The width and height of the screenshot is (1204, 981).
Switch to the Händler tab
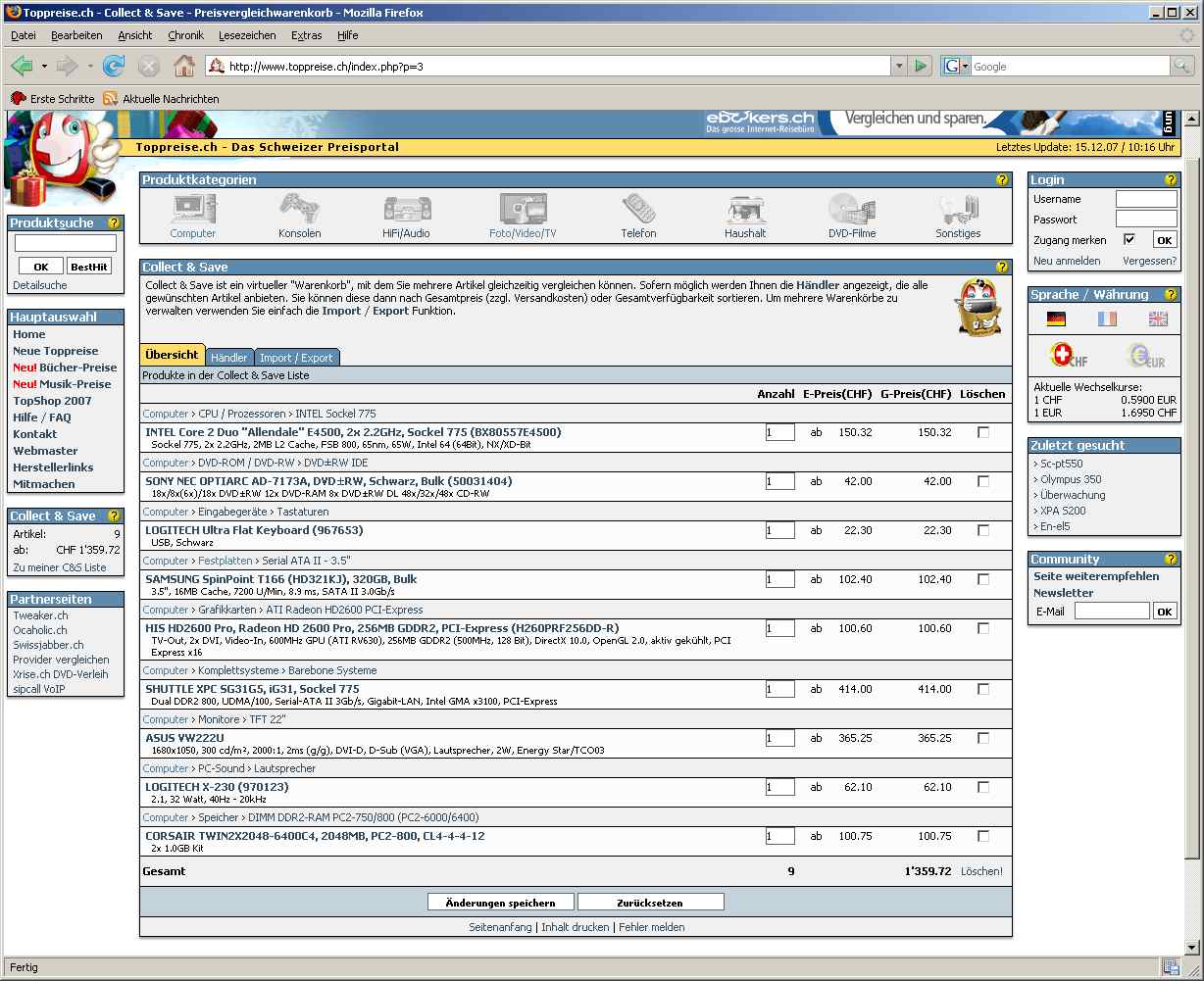[x=229, y=358]
